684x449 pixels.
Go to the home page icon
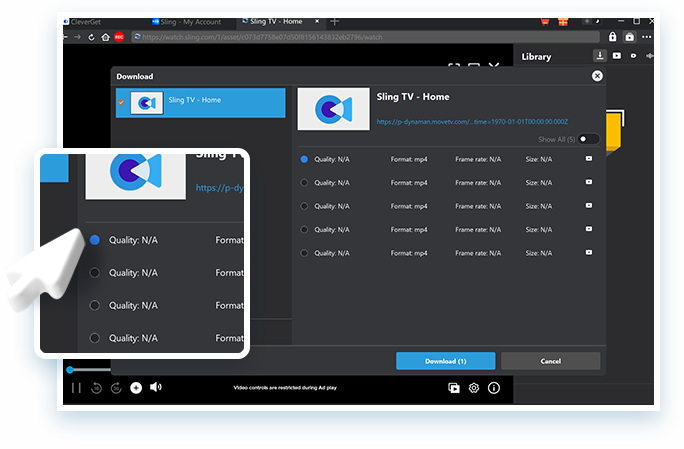pos(105,37)
